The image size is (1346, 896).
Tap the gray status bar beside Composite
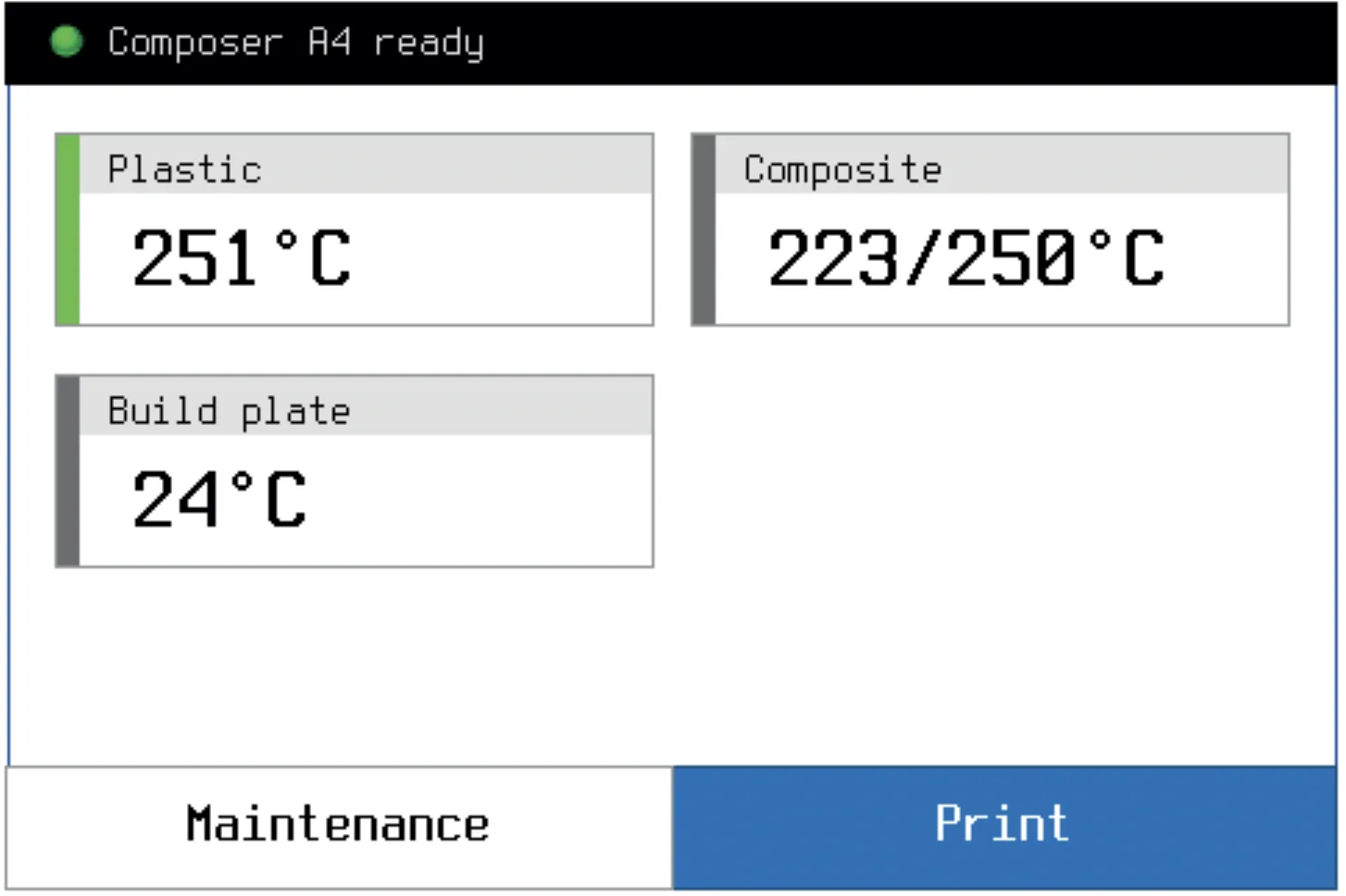click(x=704, y=230)
